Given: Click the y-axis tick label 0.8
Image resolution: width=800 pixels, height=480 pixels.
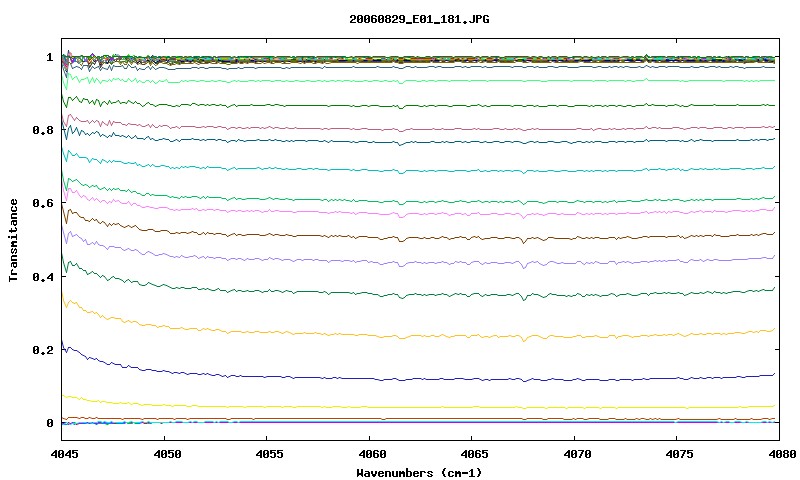Looking at the screenshot, I should click(43, 130).
